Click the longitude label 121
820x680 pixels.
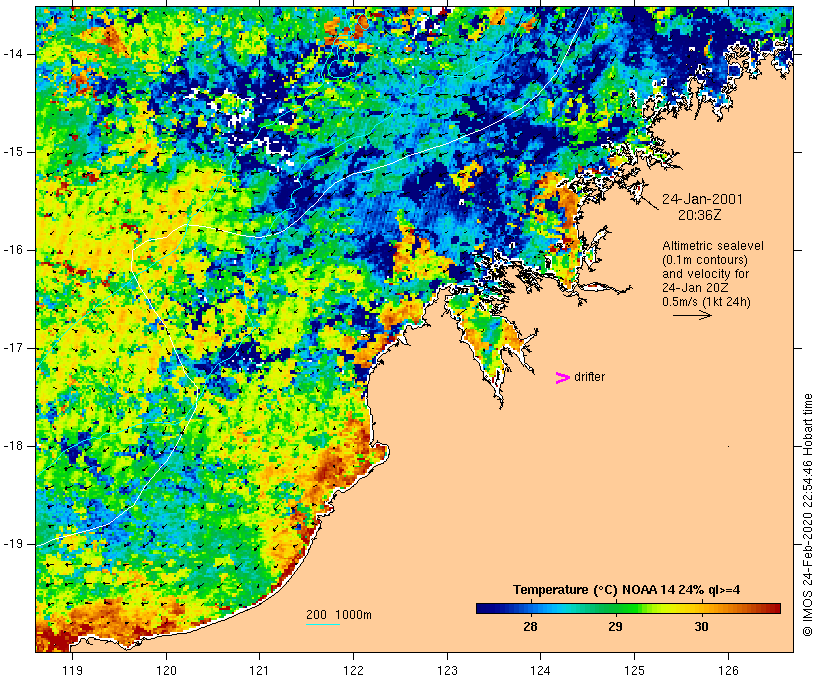click(259, 670)
